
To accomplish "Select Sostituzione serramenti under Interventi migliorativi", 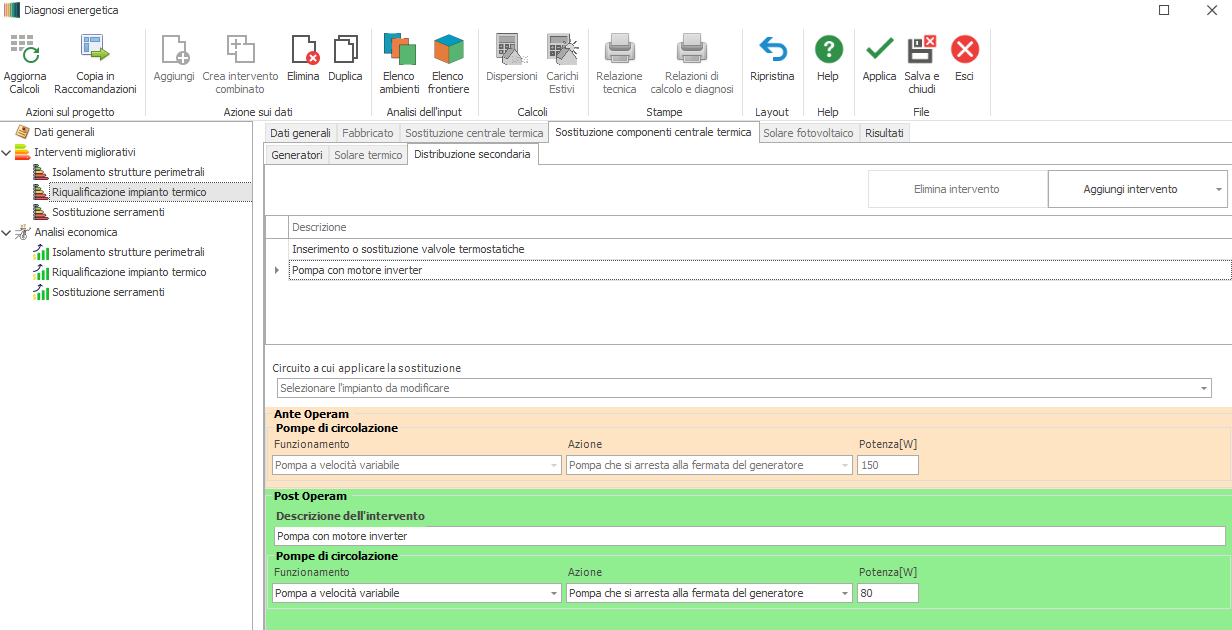I will point(108,212).
